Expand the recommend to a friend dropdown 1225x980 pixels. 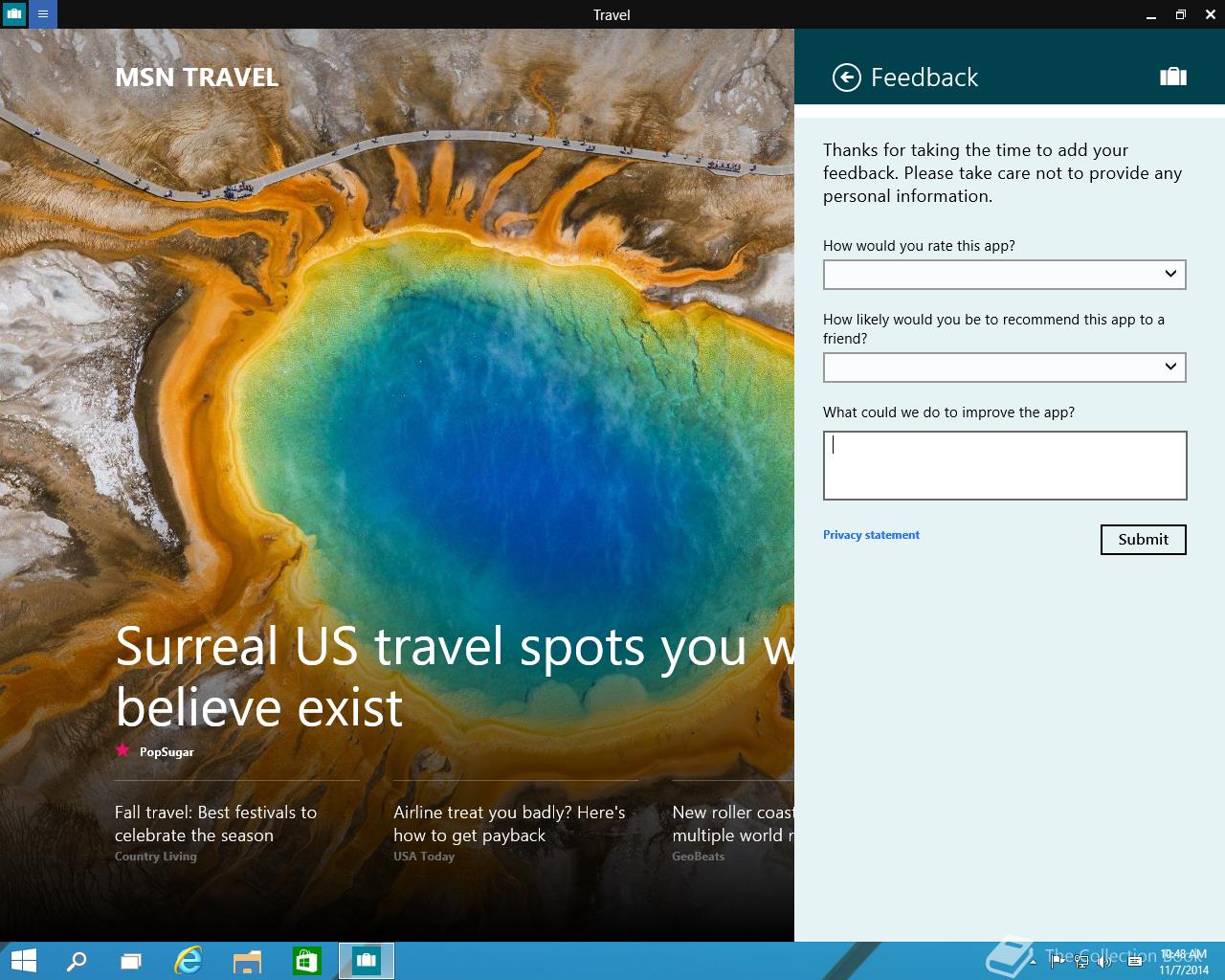click(1005, 367)
